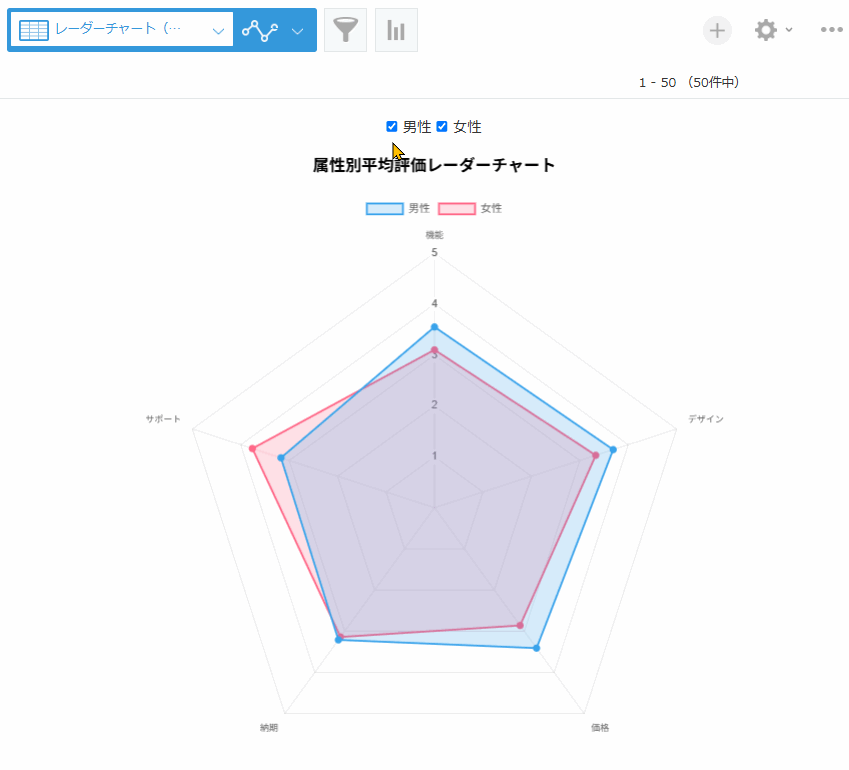The width and height of the screenshot is (849, 770).
Task: Open the graph view icon
Action: click(x=260, y=30)
